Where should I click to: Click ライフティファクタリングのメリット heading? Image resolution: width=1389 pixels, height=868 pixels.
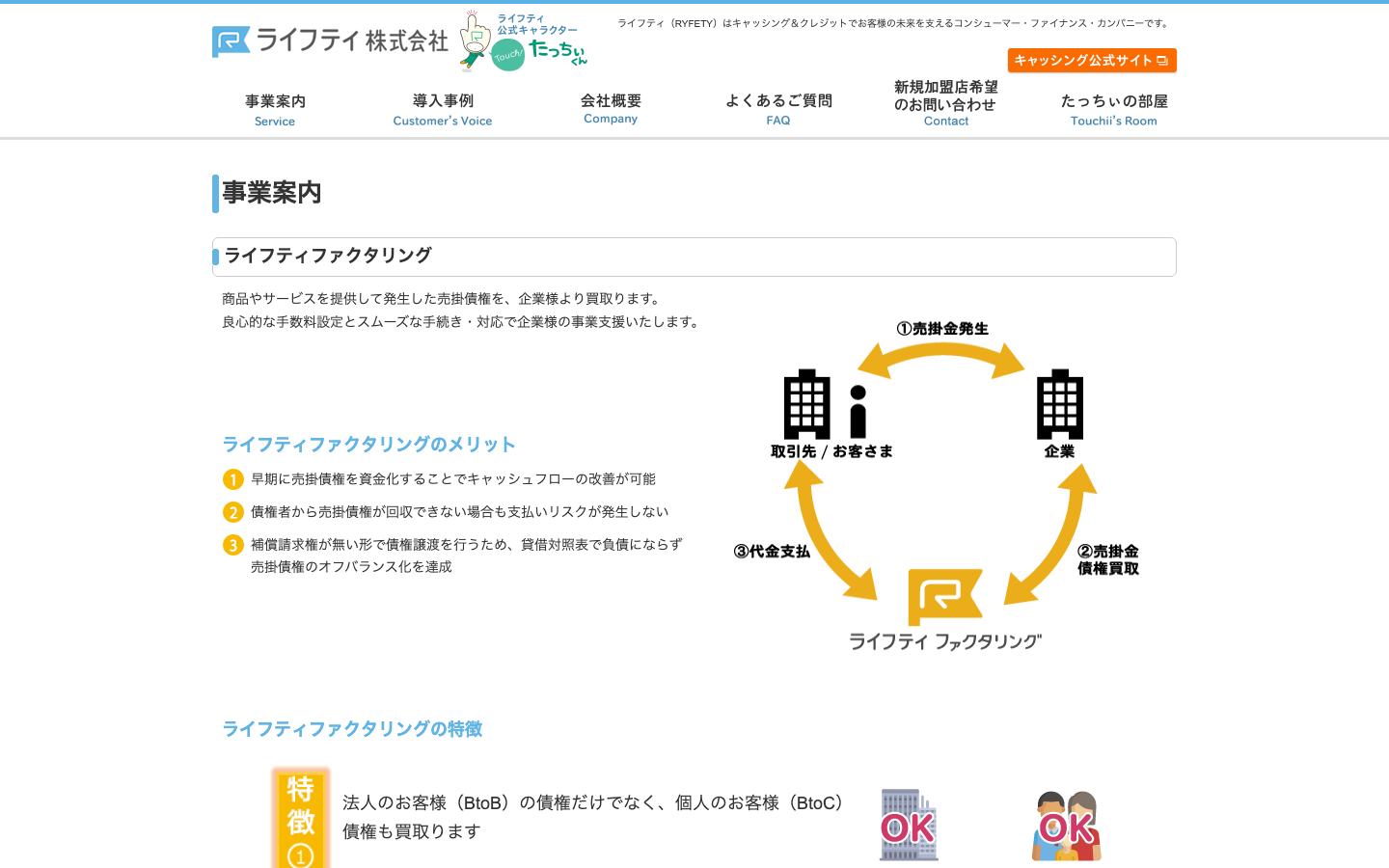(369, 445)
